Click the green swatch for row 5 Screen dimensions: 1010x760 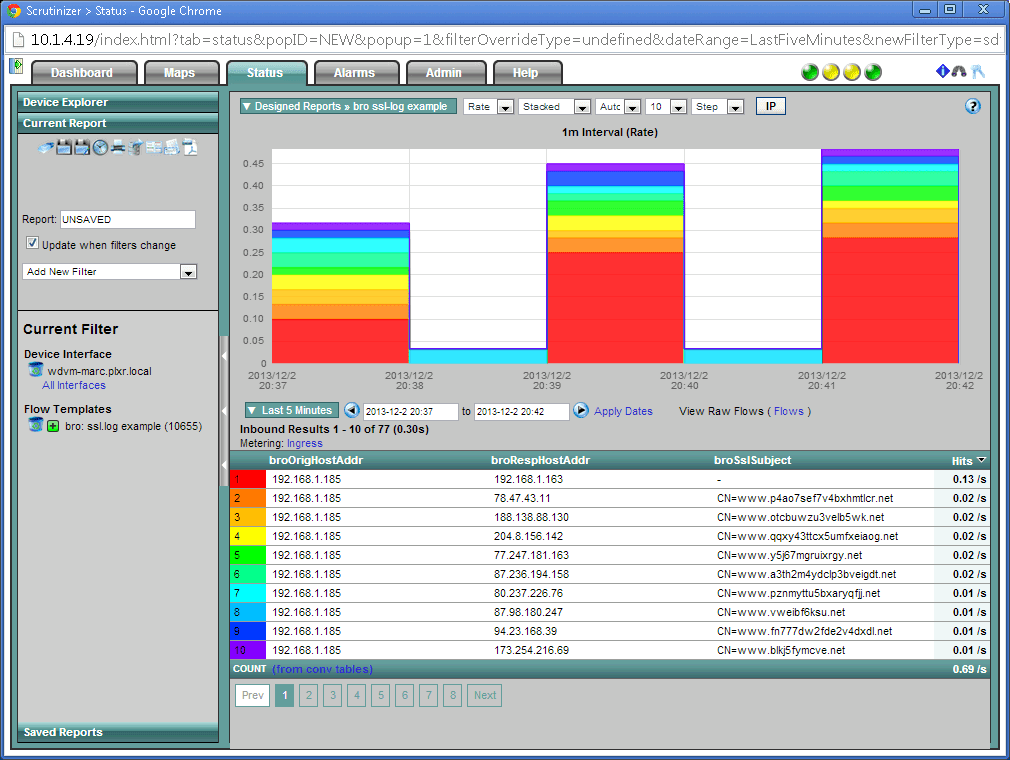pos(247,555)
